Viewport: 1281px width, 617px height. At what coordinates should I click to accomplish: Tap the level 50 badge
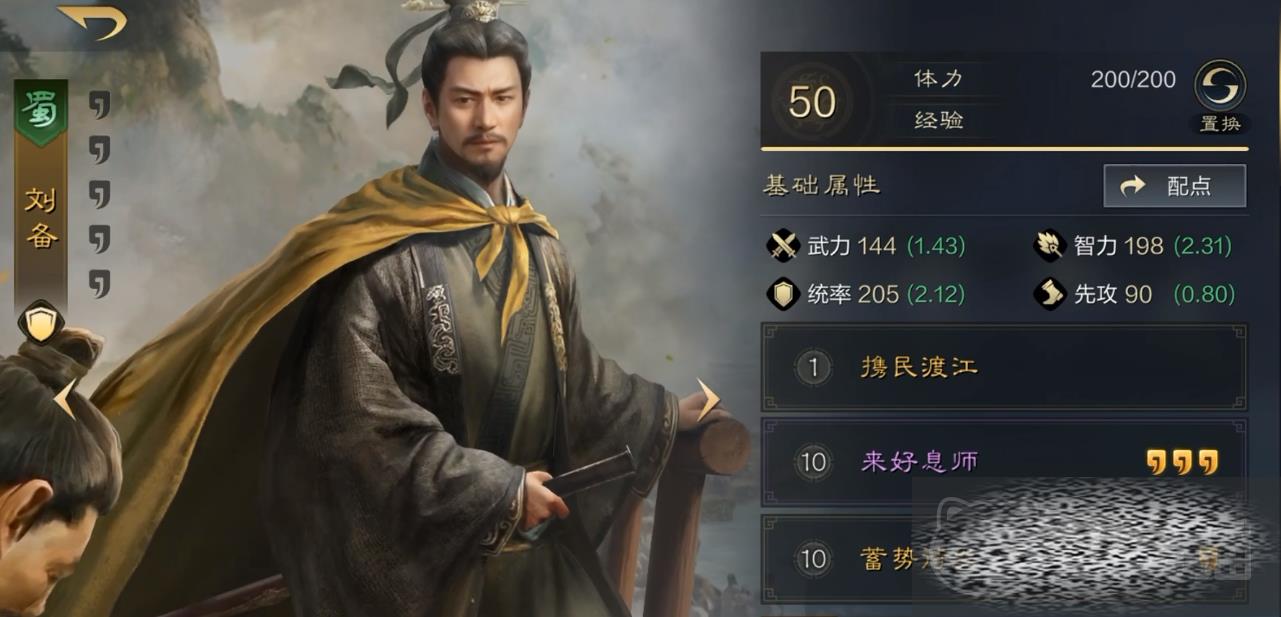pos(812,101)
